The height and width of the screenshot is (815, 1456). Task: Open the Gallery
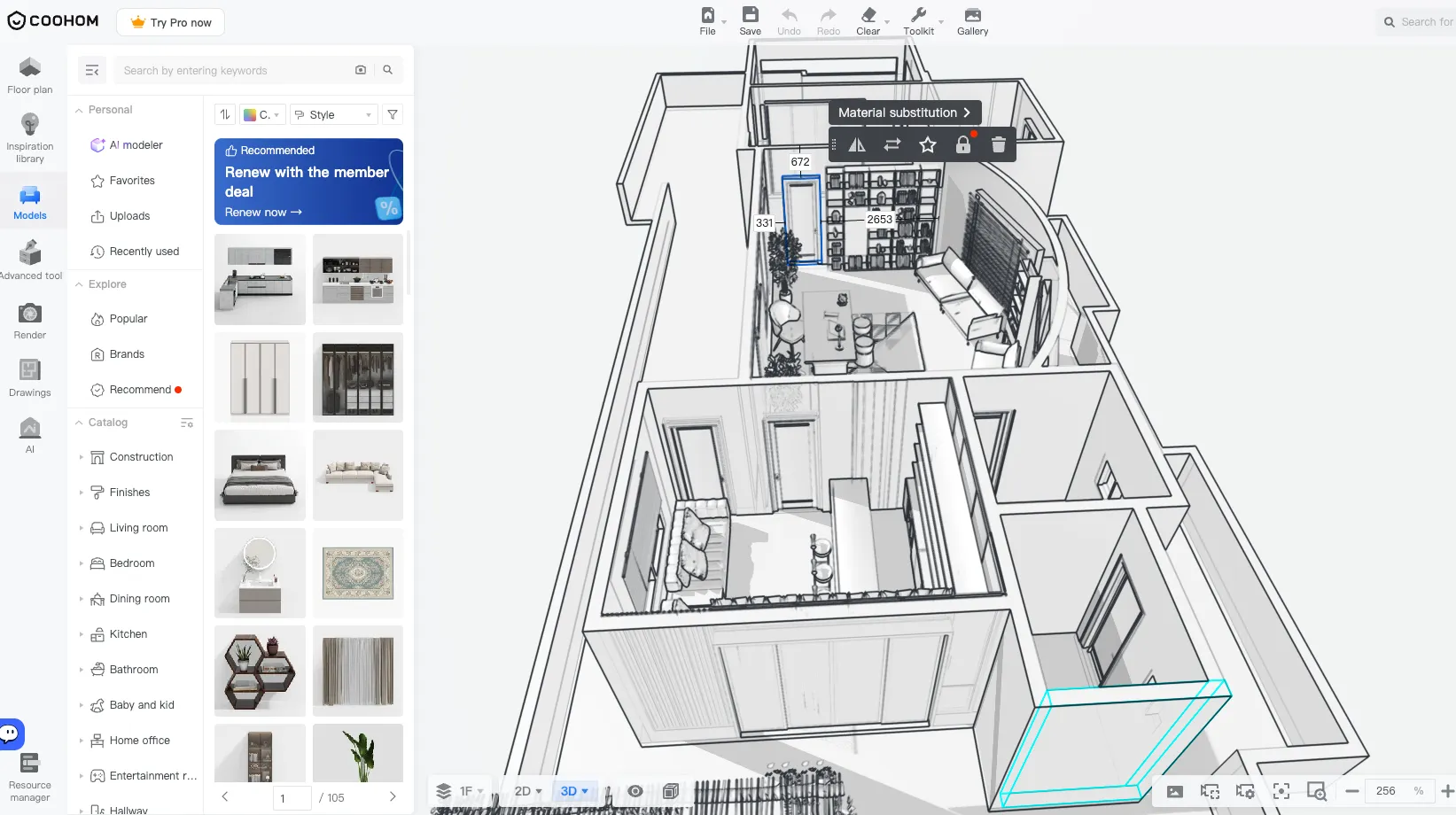coord(972,21)
